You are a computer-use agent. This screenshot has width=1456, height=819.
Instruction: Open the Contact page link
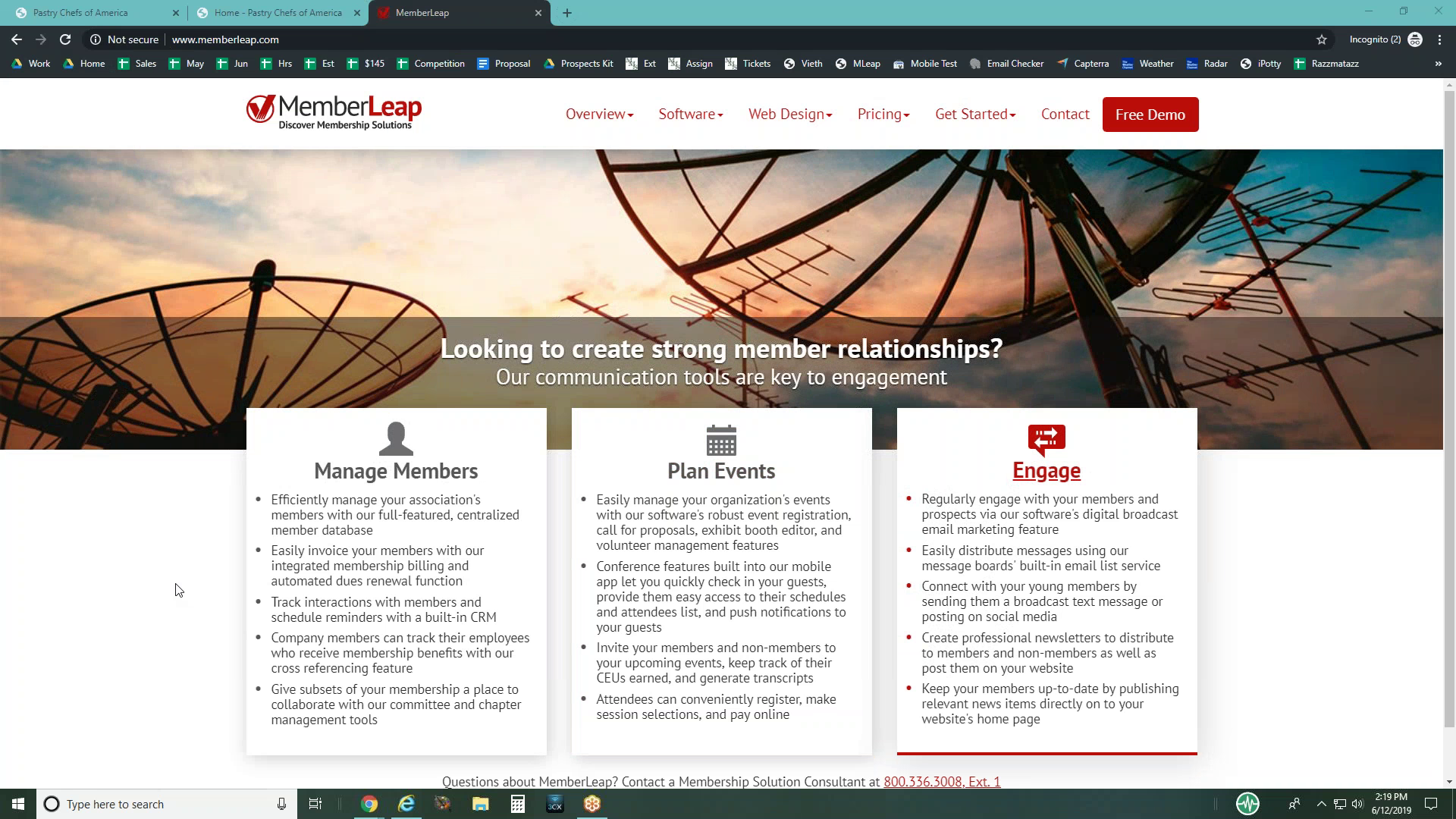(x=1065, y=115)
